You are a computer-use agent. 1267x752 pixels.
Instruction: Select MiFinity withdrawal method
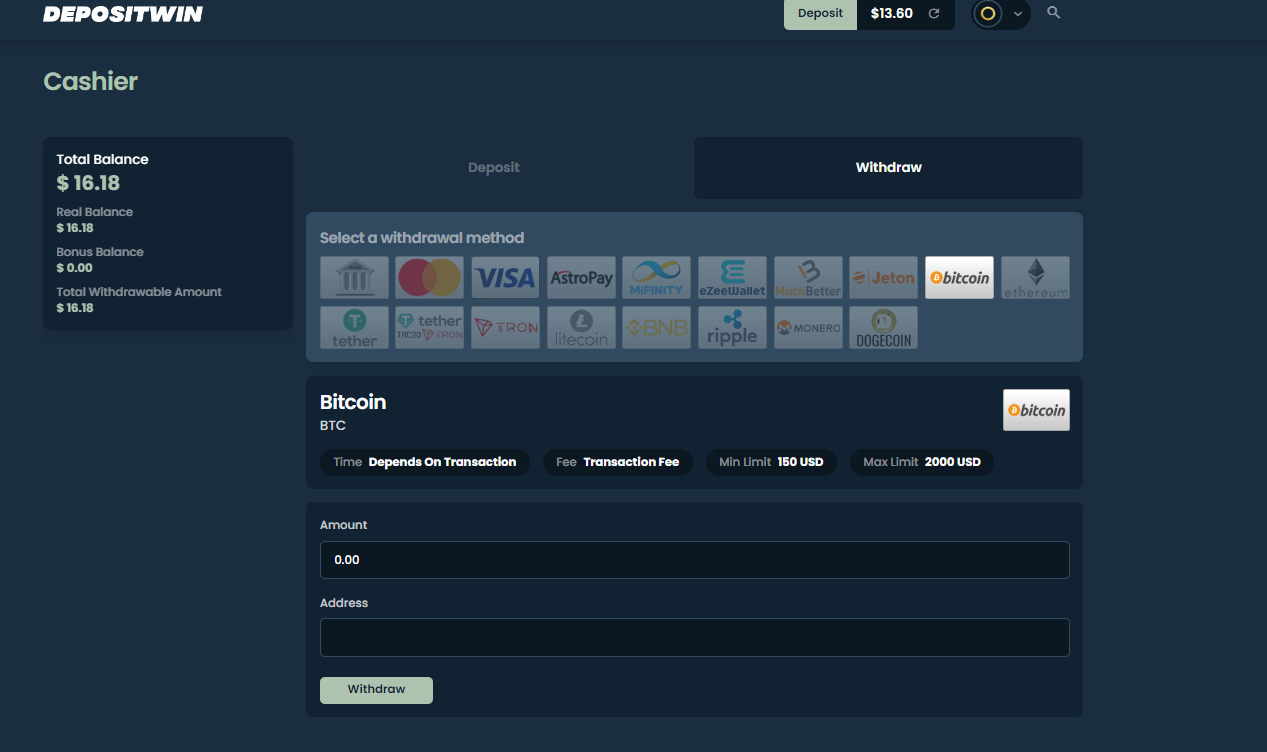tap(656, 278)
